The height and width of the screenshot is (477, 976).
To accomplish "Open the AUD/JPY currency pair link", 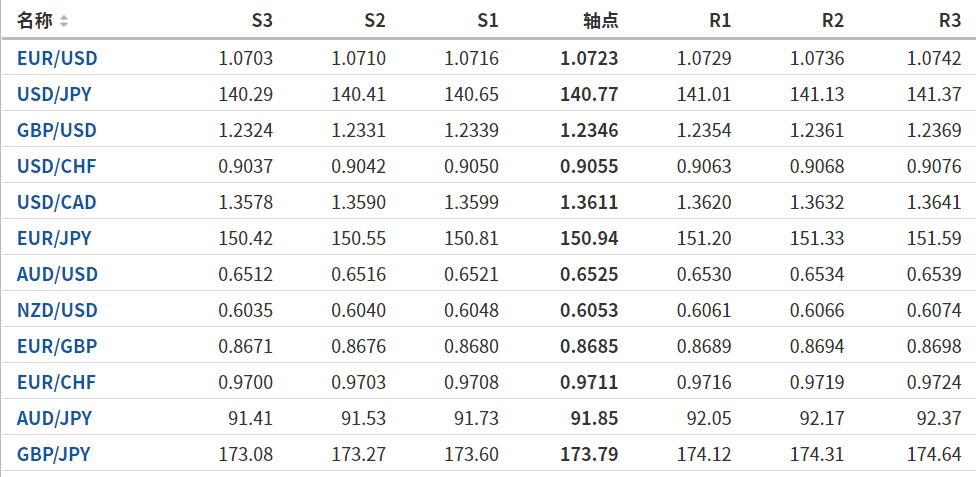I will coord(54,418).
